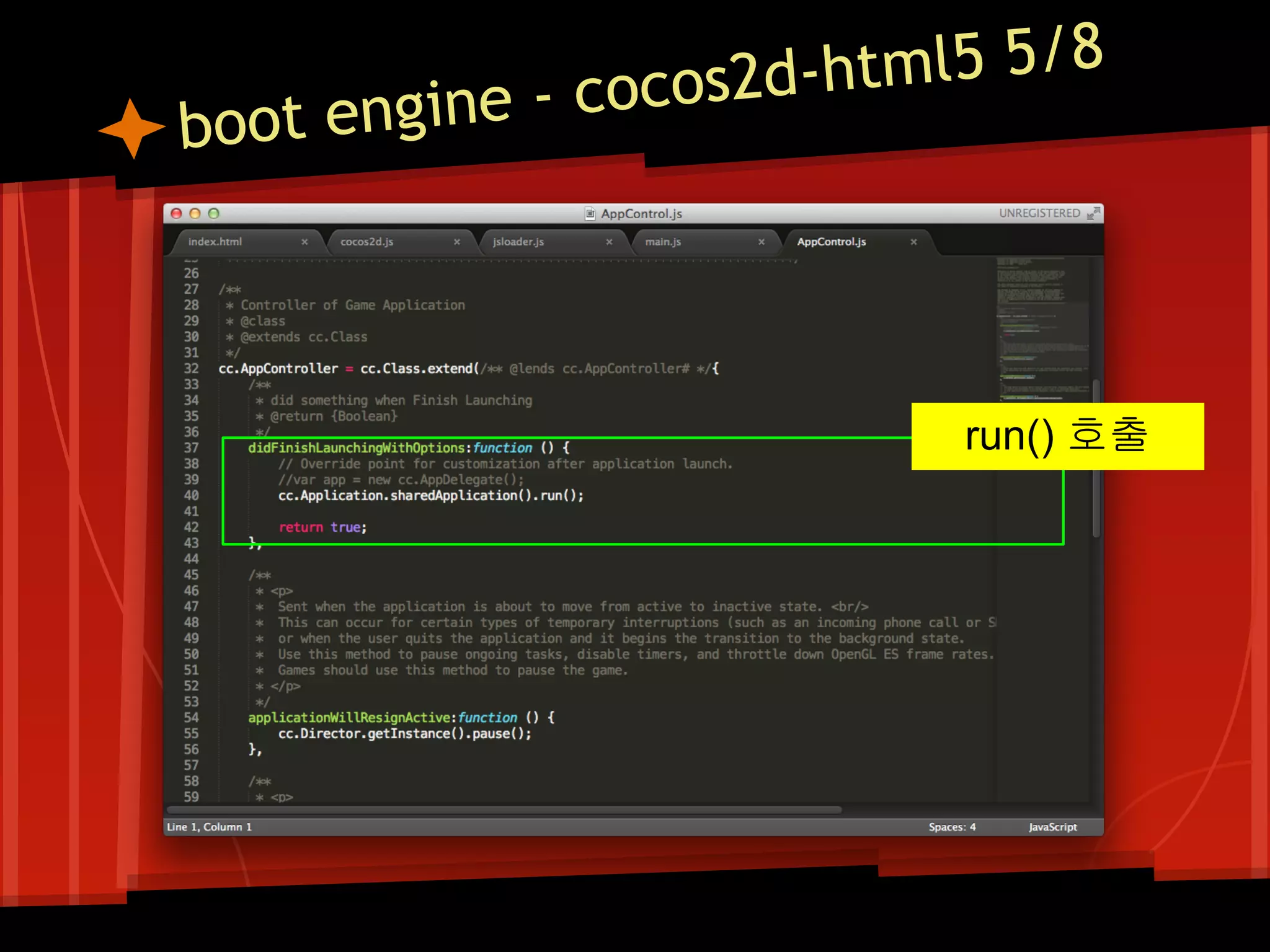
Task: Click the green zoom window button
Action: pos(214,214)
